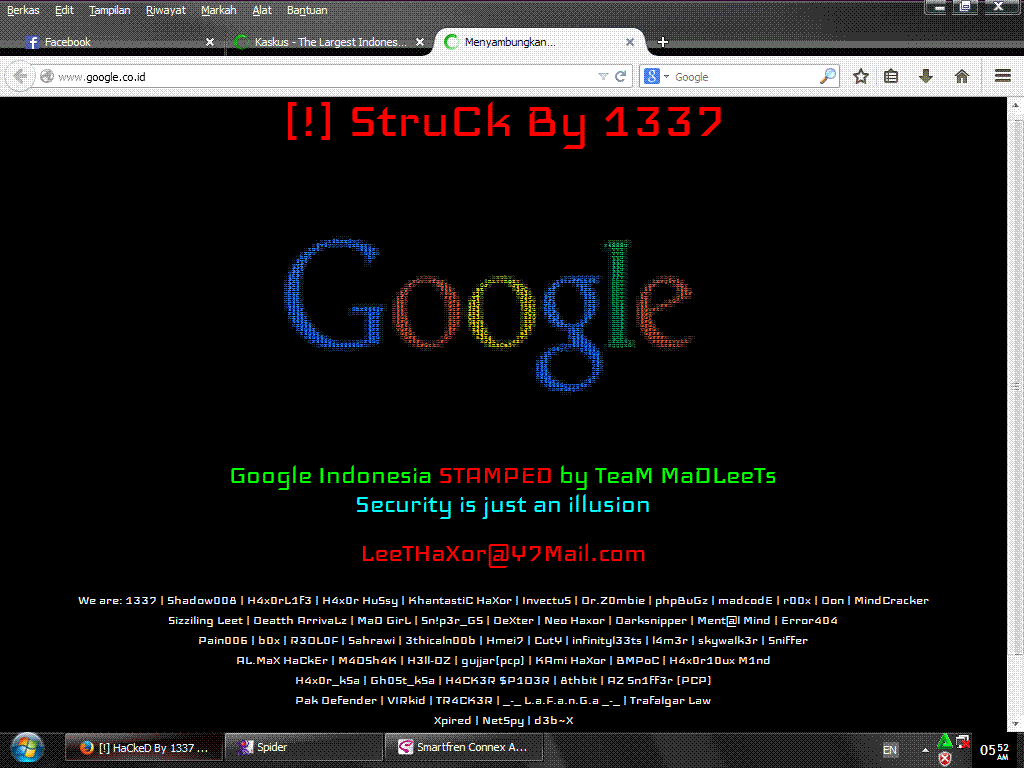Minimize the Firefox window
1024x768 pixels.
[x=938, y=7]
